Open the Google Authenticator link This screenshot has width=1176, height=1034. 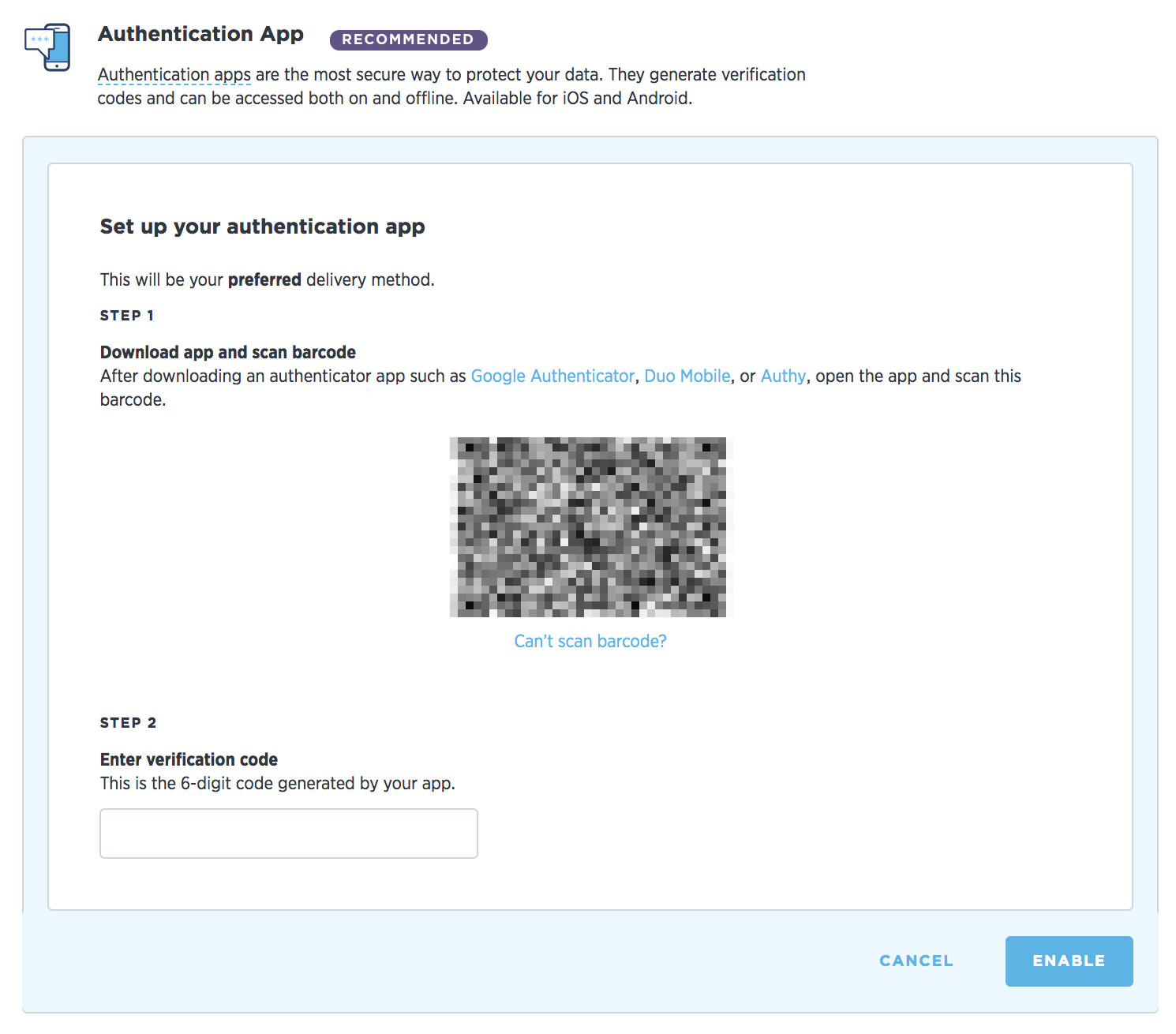[552, 377]
